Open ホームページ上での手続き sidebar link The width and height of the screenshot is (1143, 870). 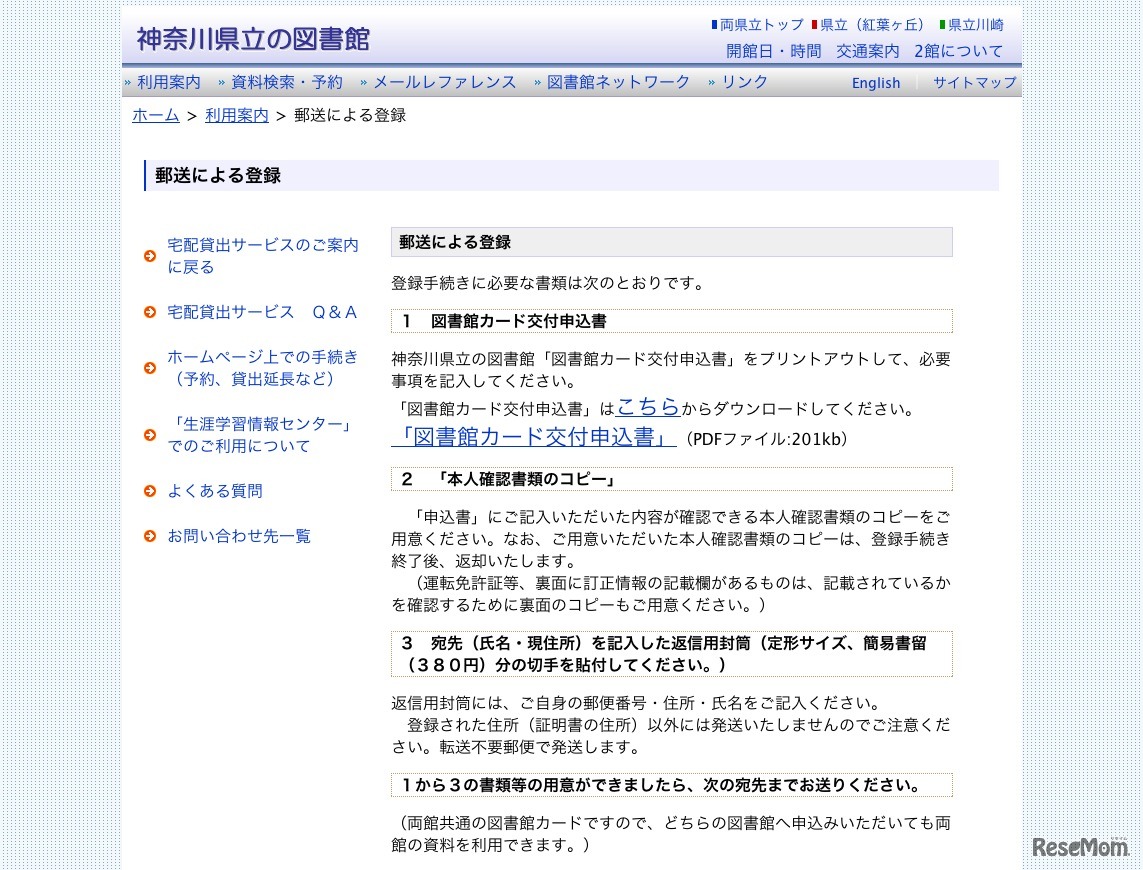pyautogui.click(x=262, y=368)
